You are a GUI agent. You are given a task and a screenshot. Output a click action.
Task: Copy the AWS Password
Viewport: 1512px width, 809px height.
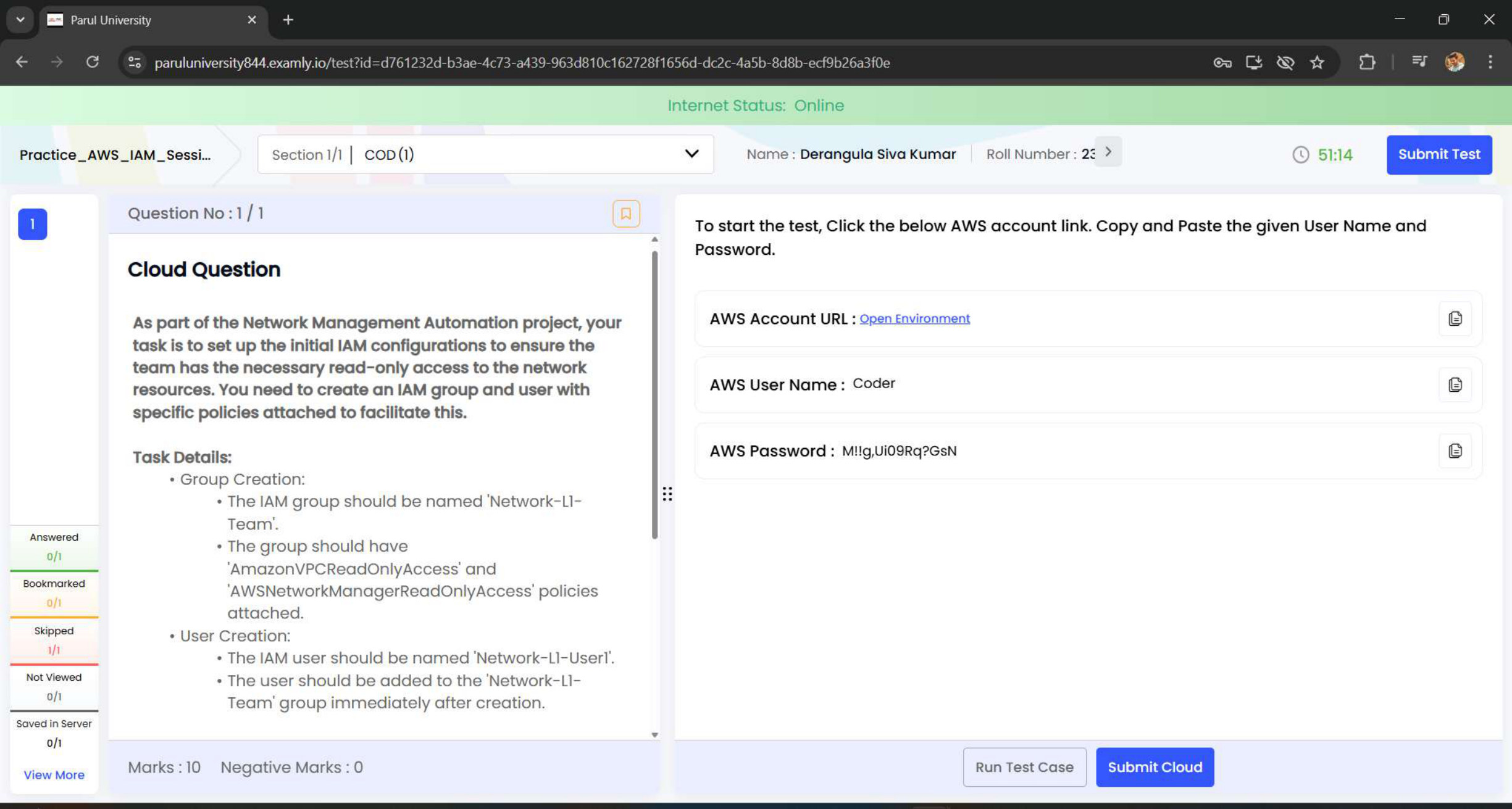coord(1455,451)
